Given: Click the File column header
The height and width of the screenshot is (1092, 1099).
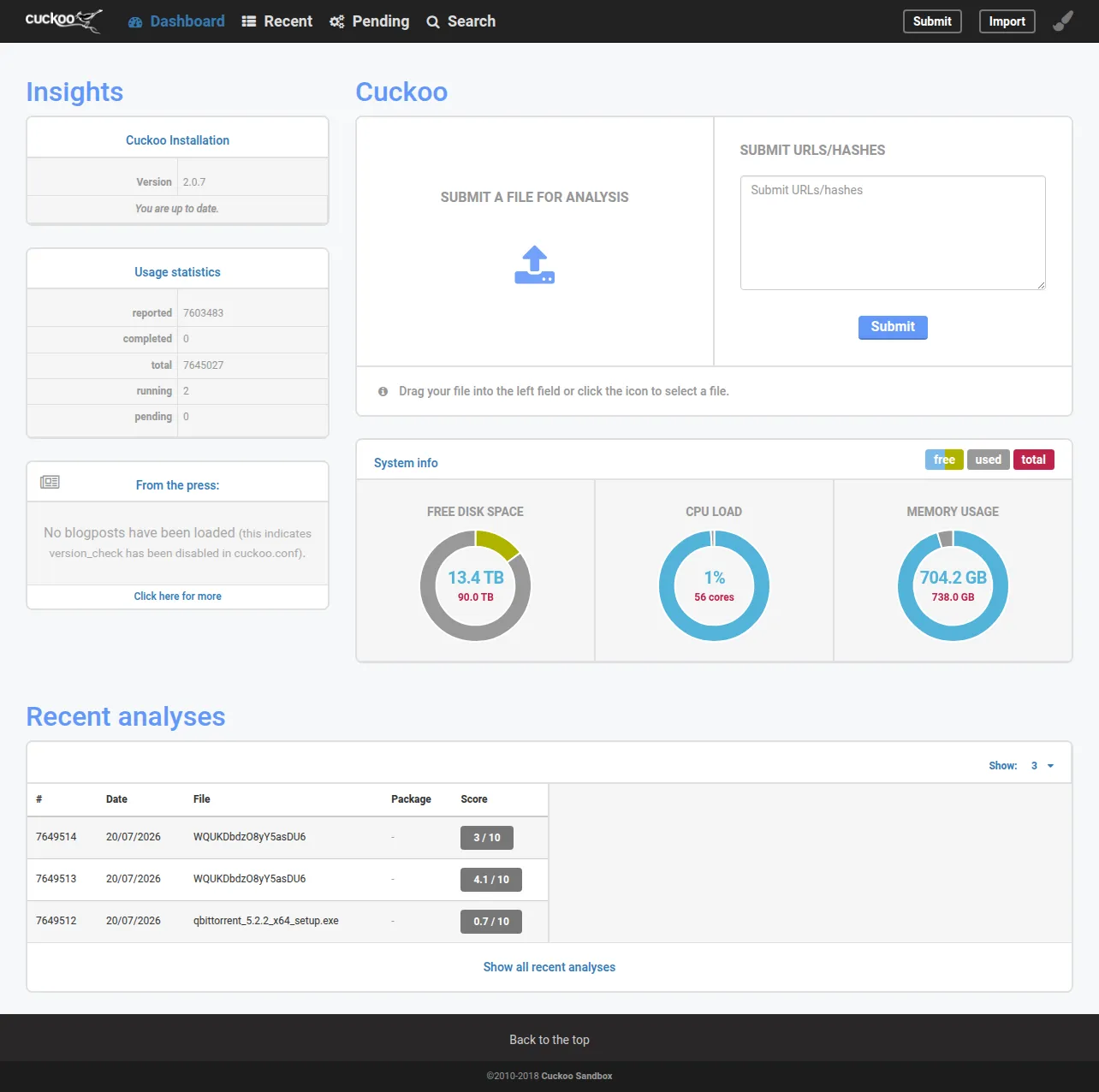Looking at the screenshot, I should (202, 799).
